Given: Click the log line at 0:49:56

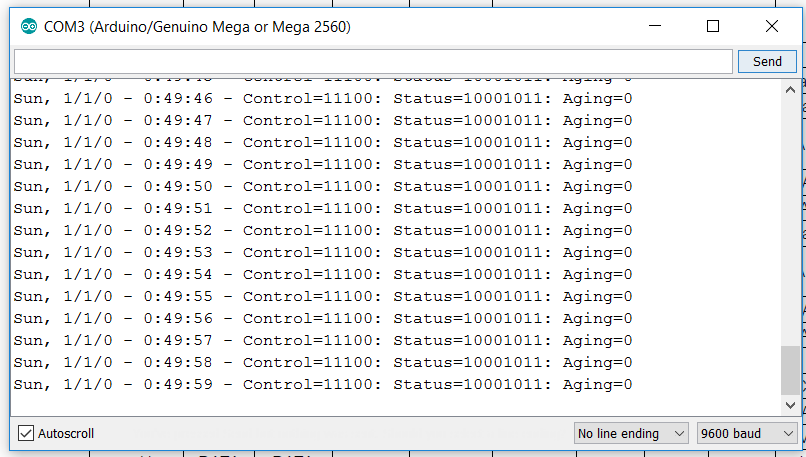Looking at the screenshot, I should pos(323,319).
